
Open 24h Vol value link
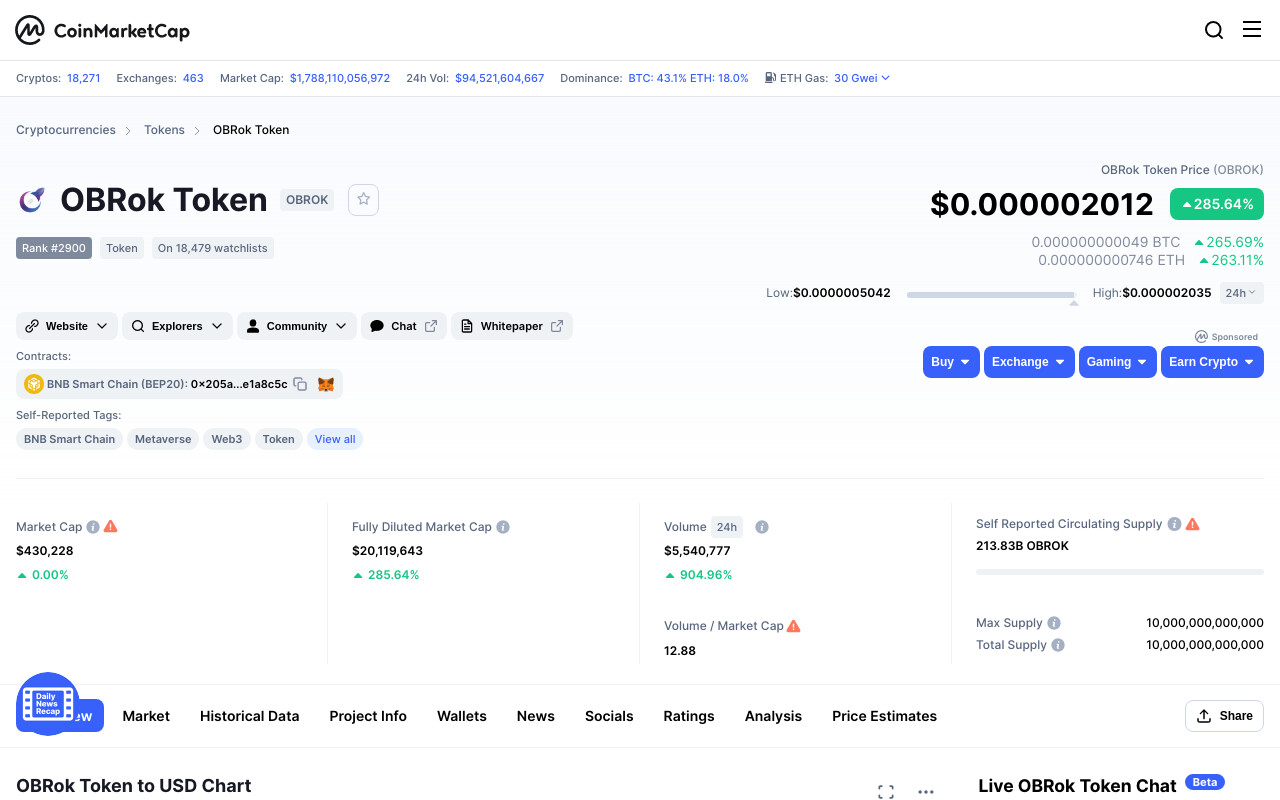click(500, 78)
